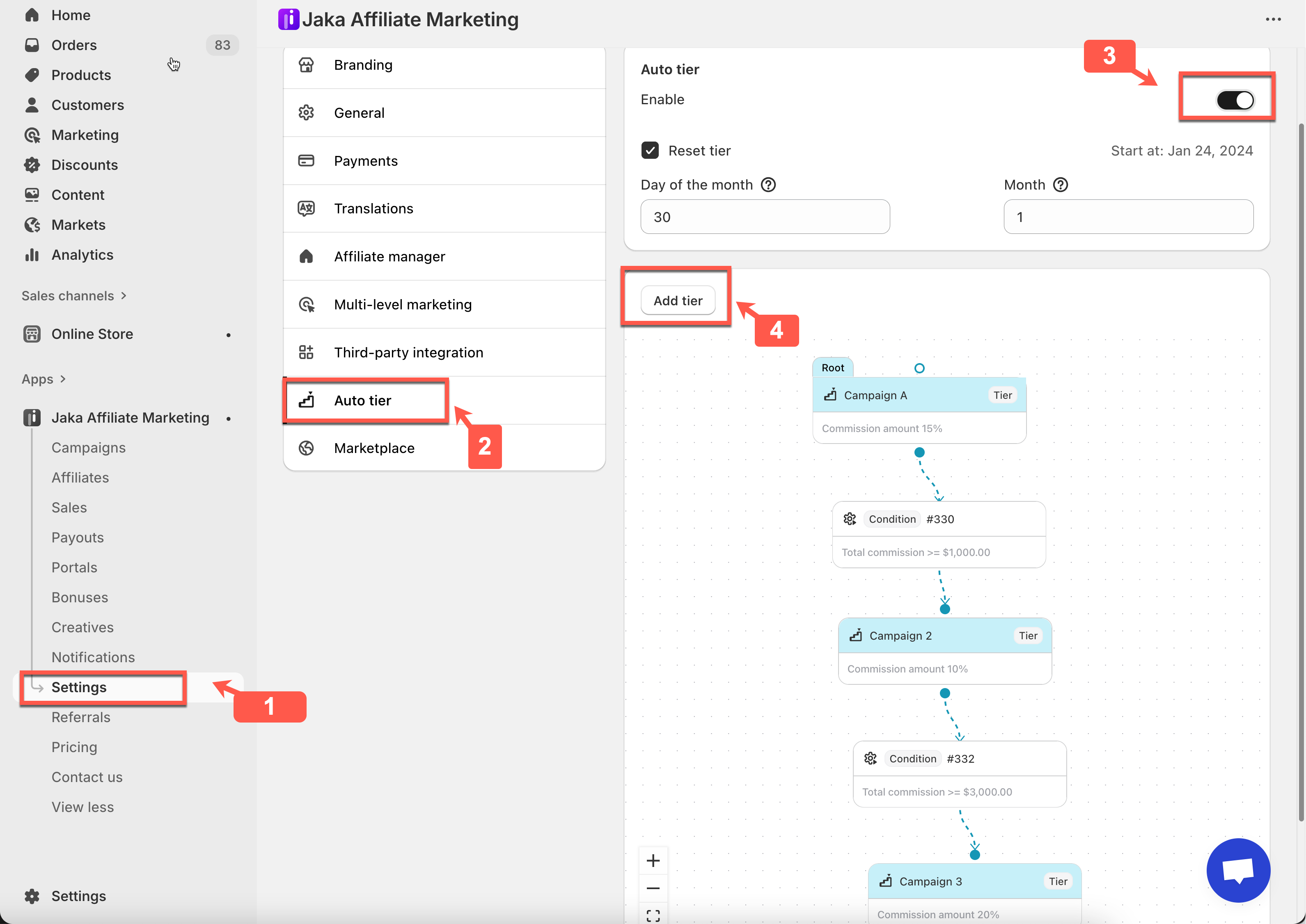
Task: Click the Shopify Settings gear at bottom
Action: (x=32, y=896)
